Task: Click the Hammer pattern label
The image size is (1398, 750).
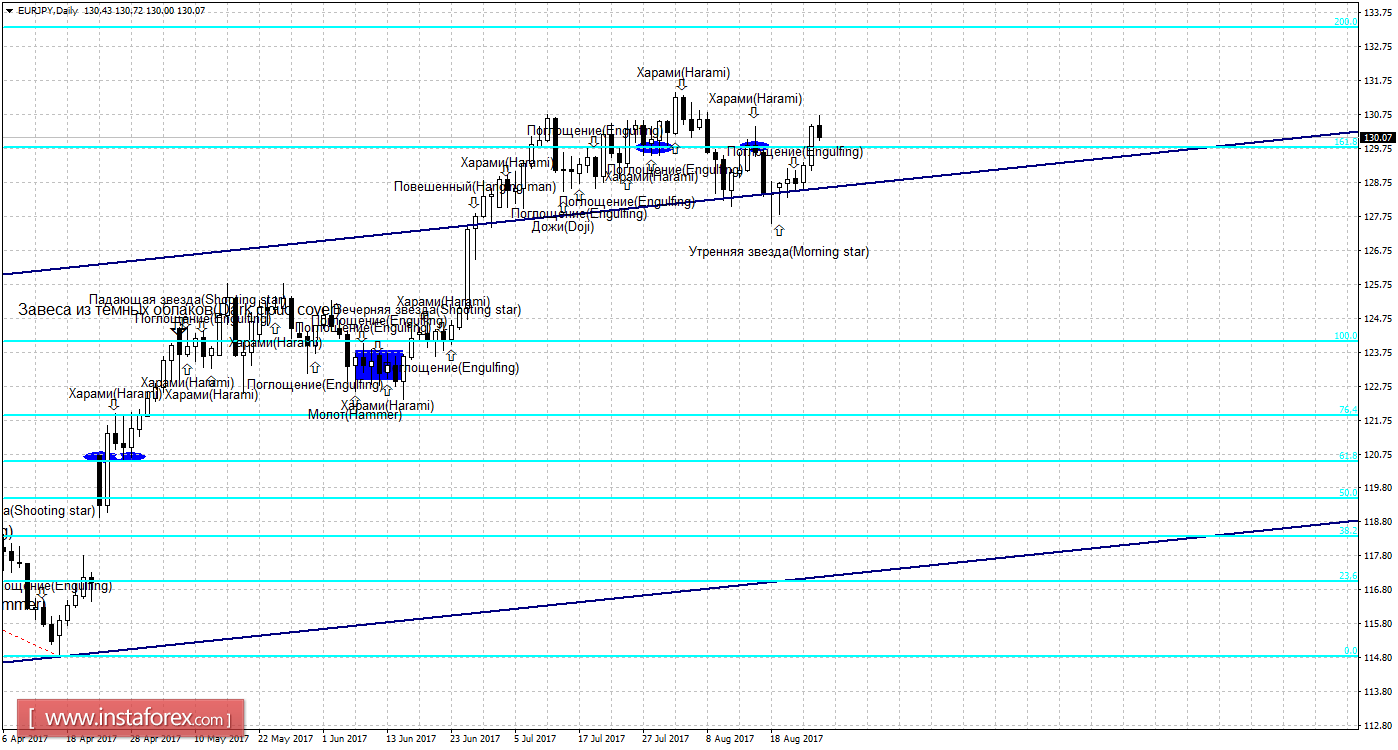Action: tap(354, 414)
